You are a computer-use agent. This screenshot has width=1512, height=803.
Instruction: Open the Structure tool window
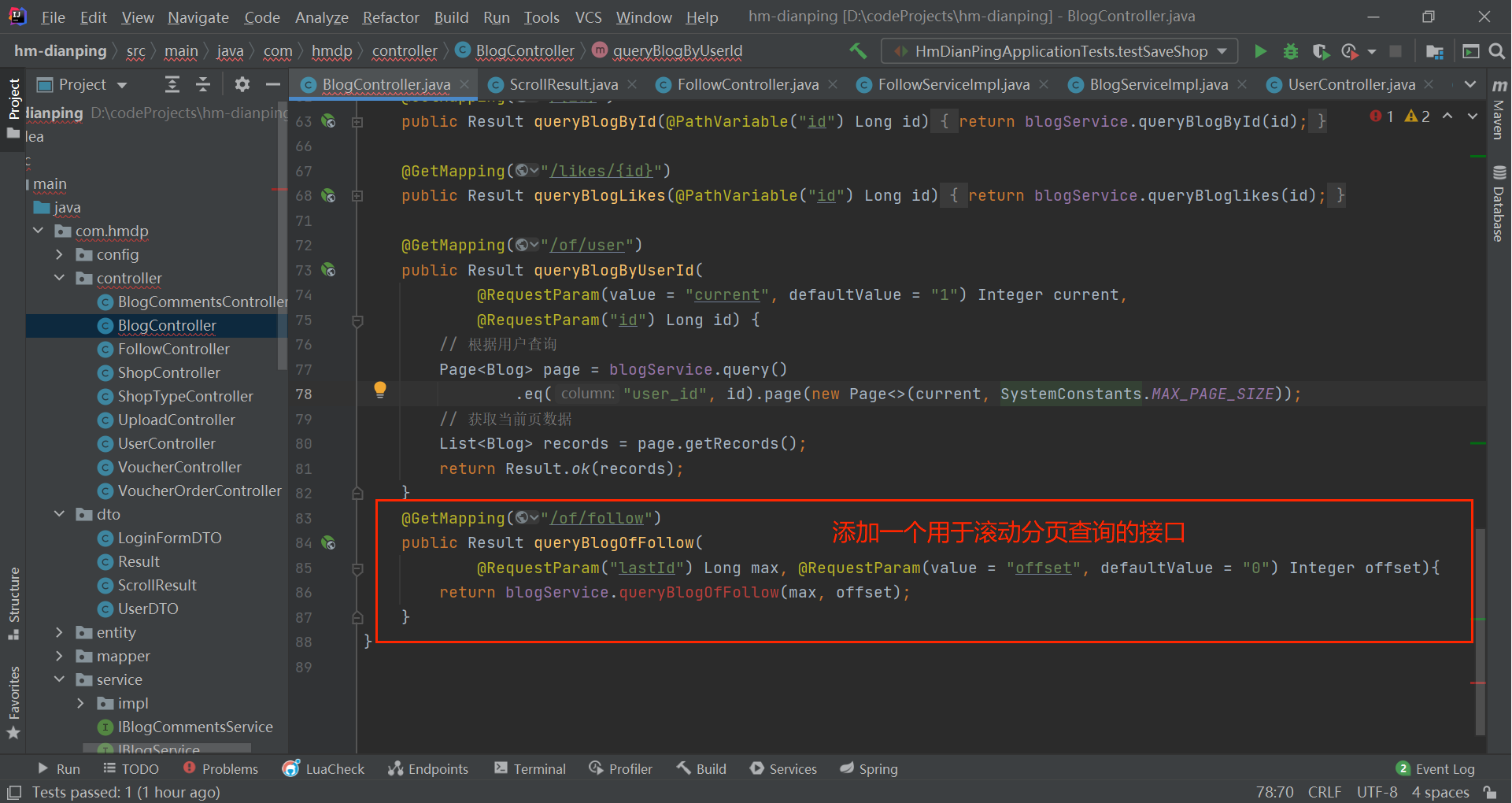[x=13, y=603]
